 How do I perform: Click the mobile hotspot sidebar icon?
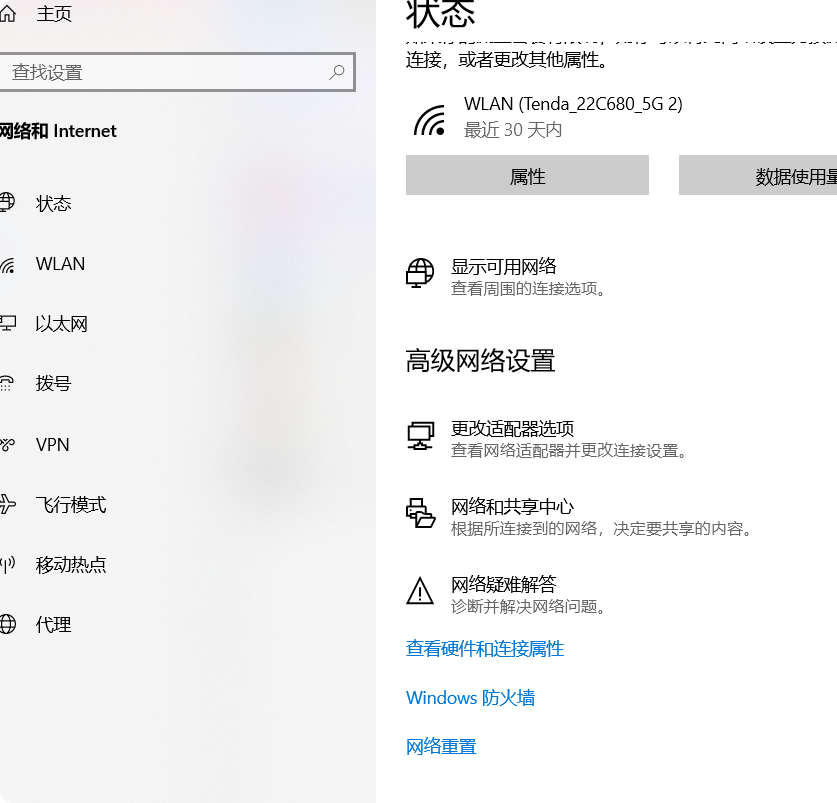8,565
